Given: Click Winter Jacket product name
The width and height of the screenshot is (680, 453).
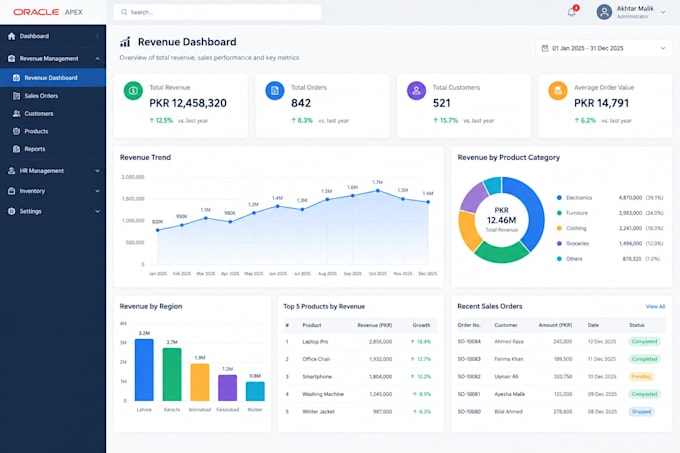Looking at the screenshot, I should 318,411.
